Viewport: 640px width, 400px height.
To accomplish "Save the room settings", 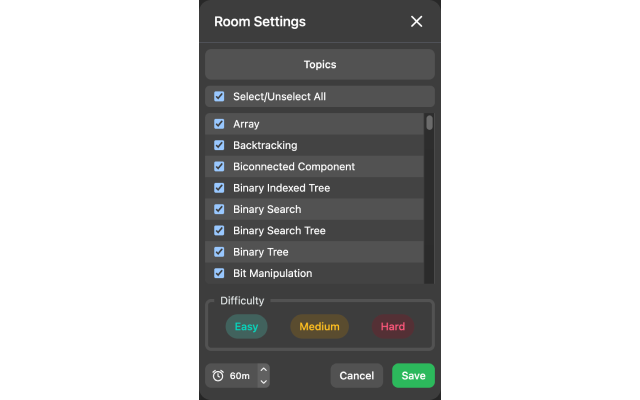I will pyautogui.click(x=413, y=376).
